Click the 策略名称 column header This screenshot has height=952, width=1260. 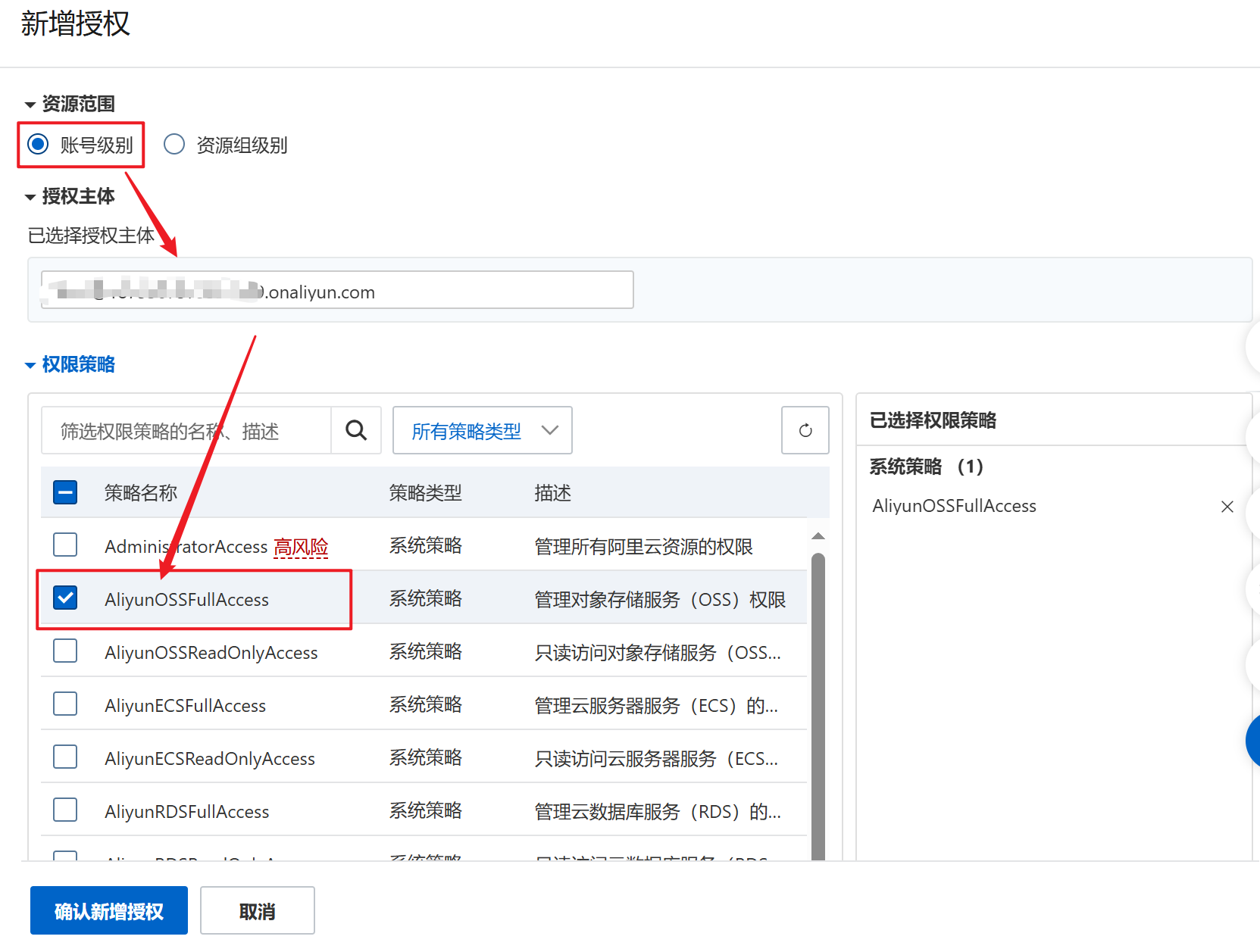point(141,493)
